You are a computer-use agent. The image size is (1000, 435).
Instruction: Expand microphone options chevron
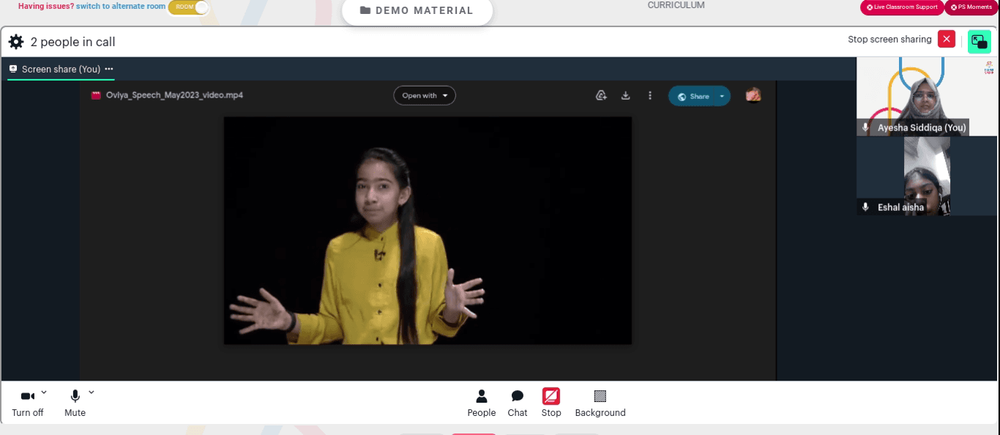point(91,392)
